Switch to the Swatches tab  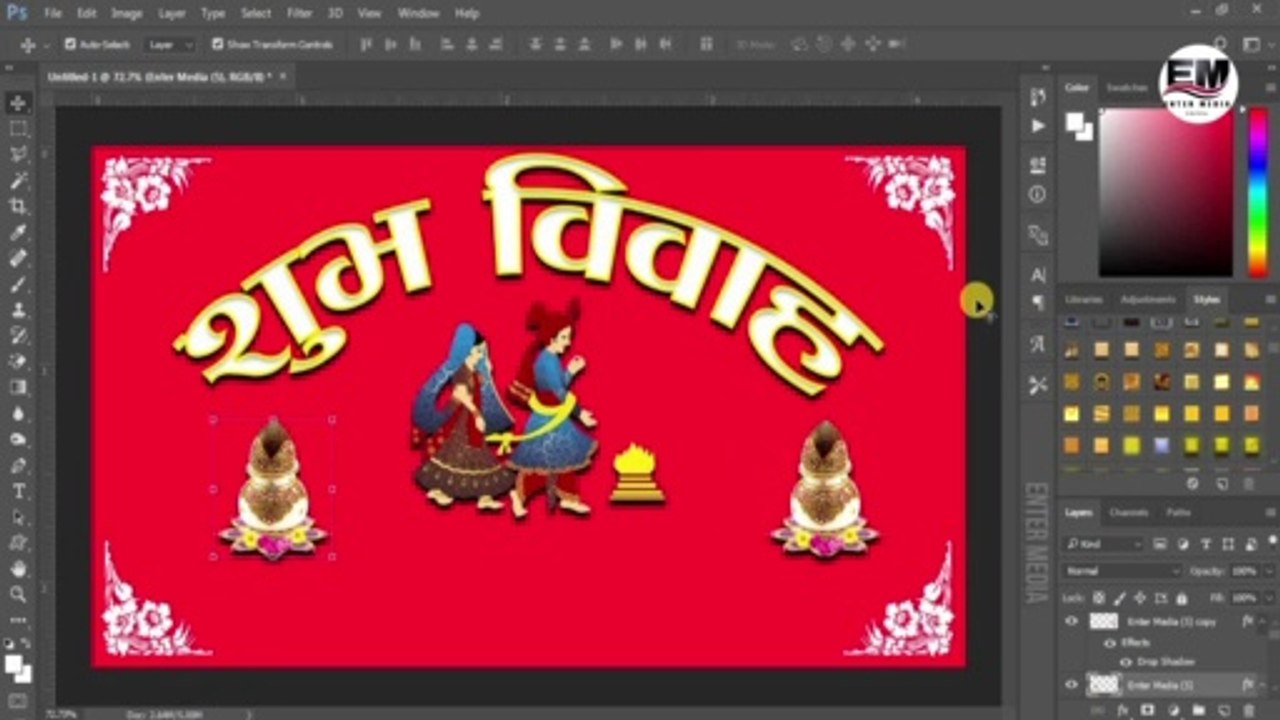[1126, 88]
